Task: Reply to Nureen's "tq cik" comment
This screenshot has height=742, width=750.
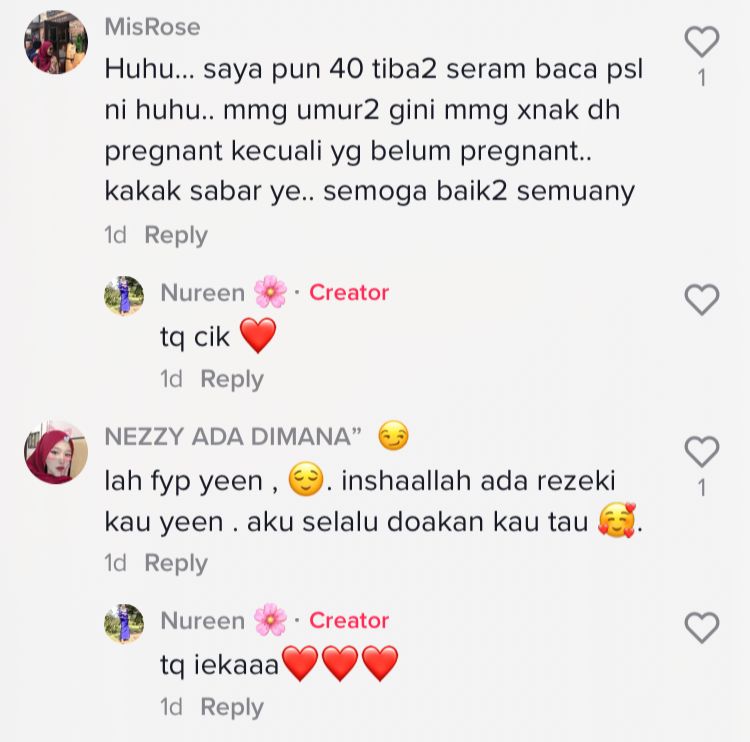Action: (x=232, y=379)
